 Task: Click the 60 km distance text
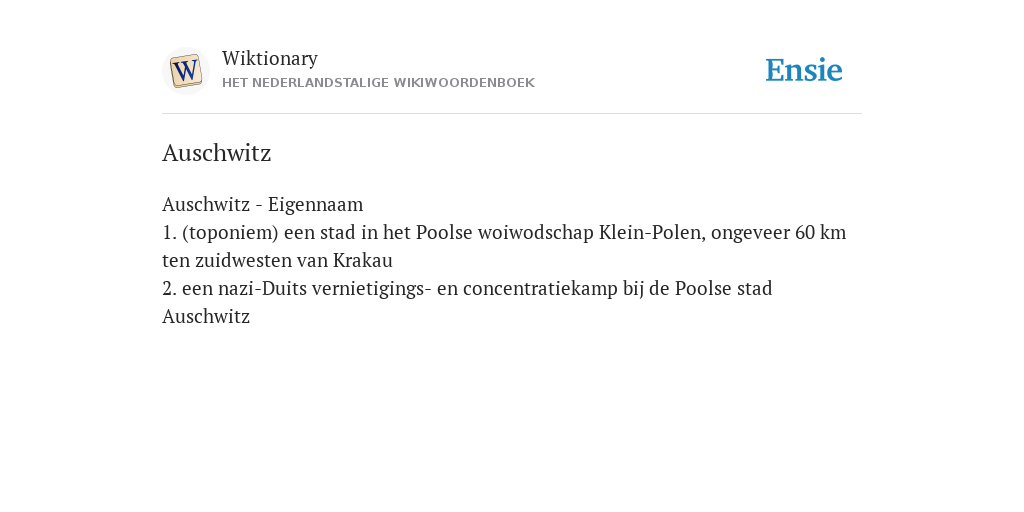click(x=820, y=232)
